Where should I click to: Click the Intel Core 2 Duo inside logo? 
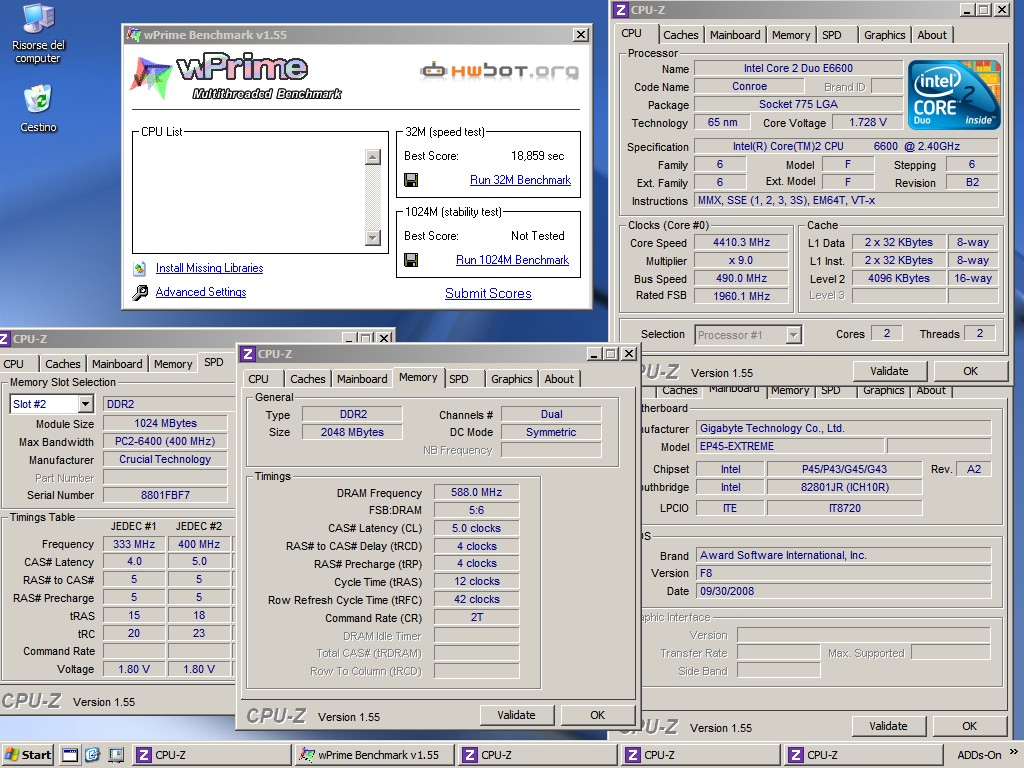click(954, 95)
